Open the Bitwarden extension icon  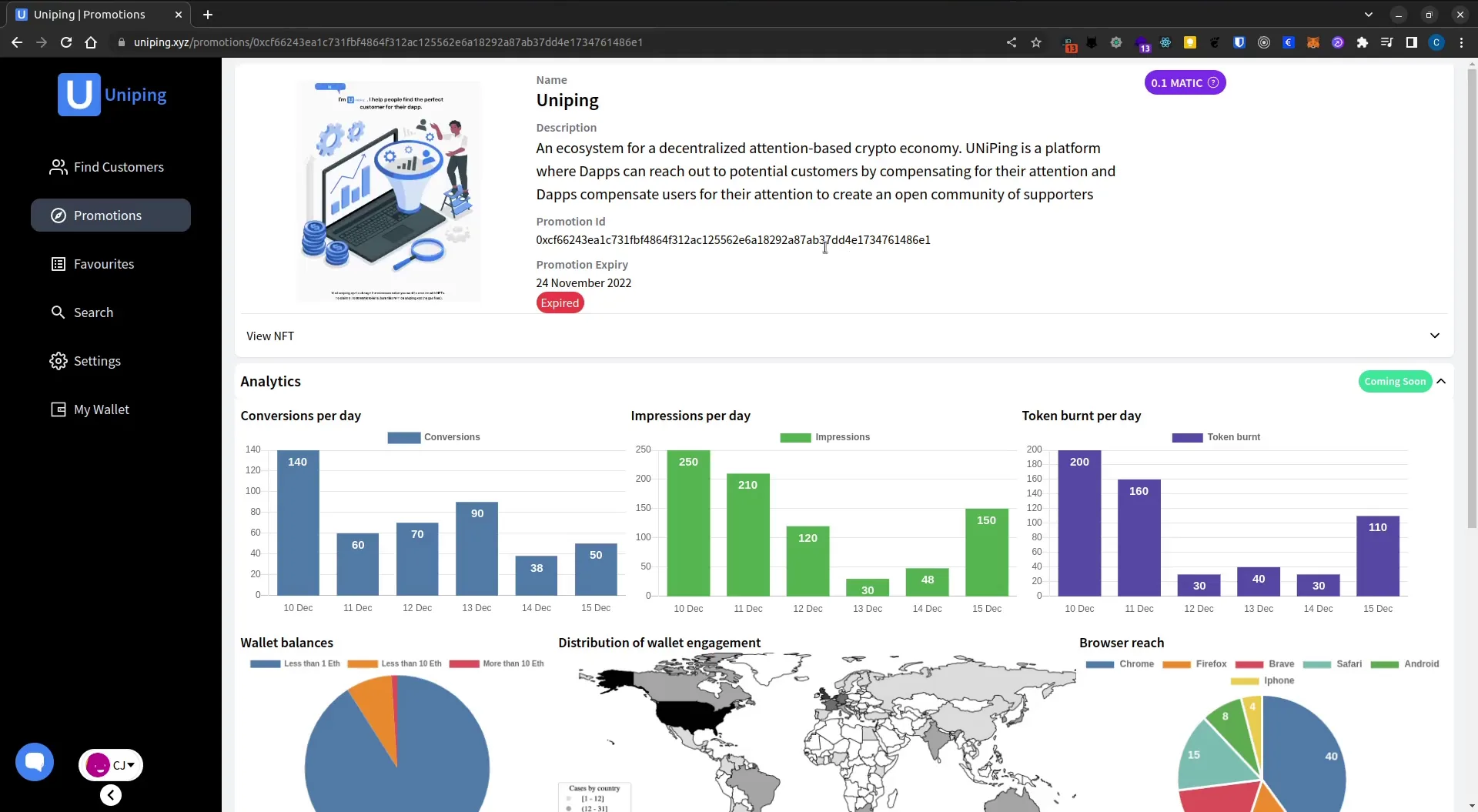coord(1239,42)
